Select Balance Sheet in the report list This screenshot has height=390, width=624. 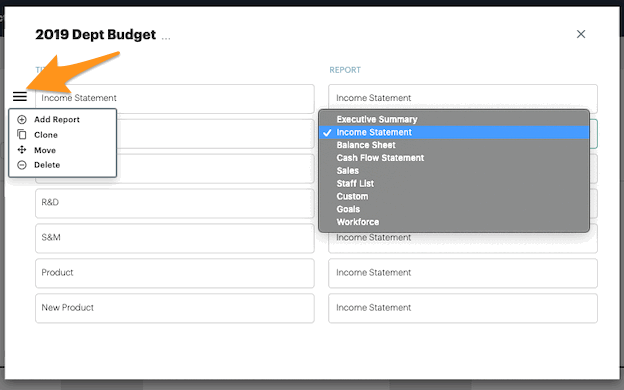click(x=454, y=145)
